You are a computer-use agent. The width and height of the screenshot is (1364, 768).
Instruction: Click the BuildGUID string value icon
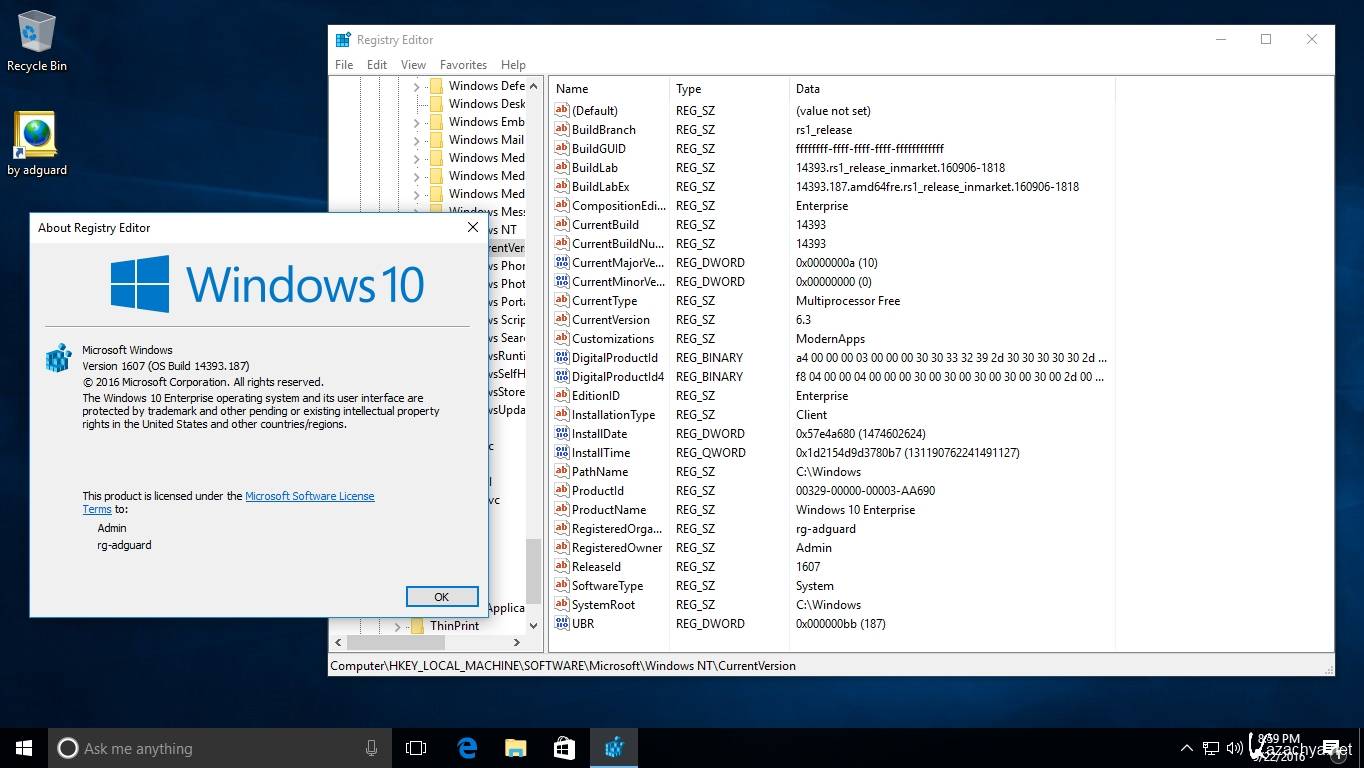(562, 149)
